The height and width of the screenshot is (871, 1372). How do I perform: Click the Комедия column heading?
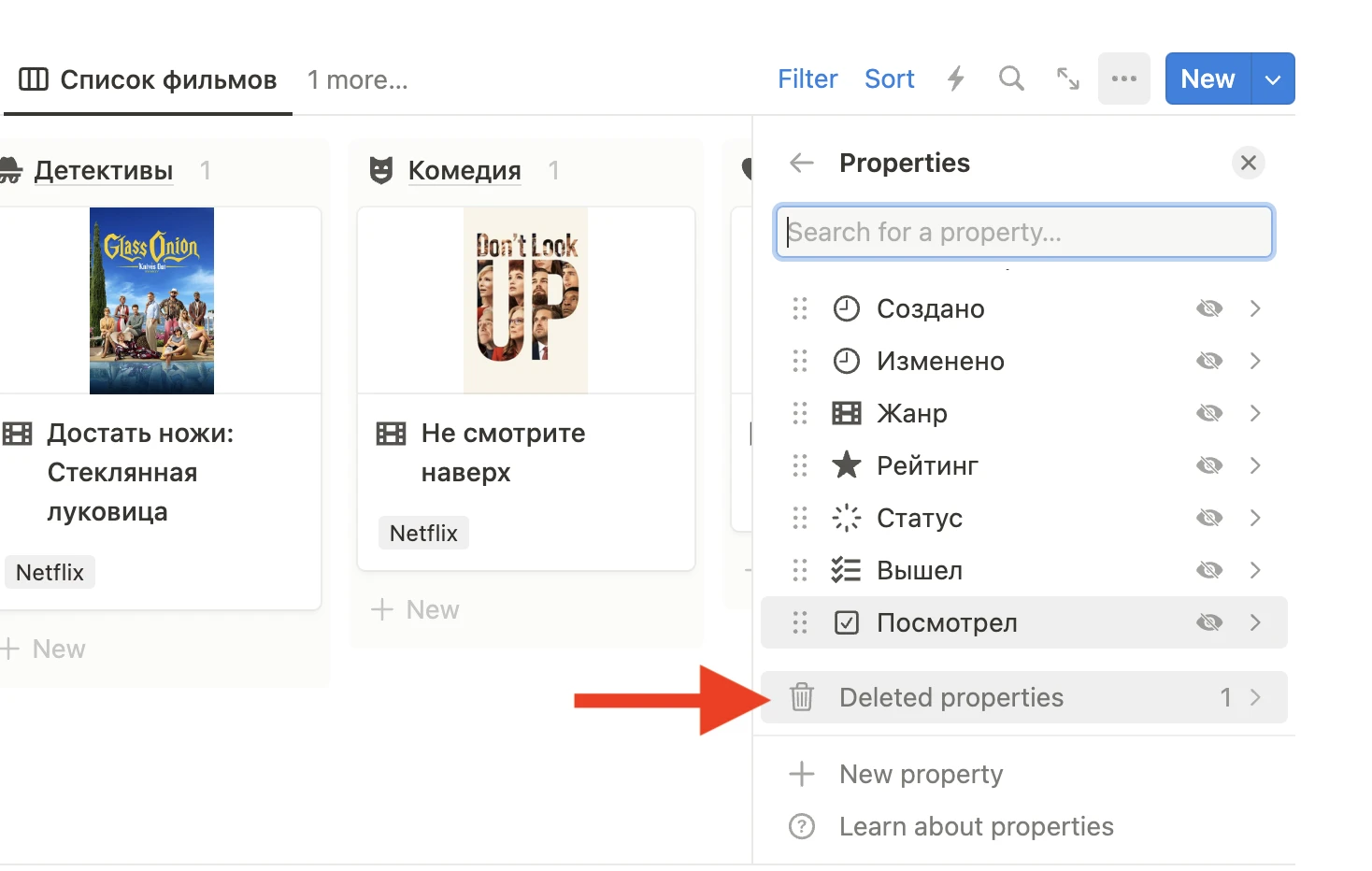click(x=464, y=170)
